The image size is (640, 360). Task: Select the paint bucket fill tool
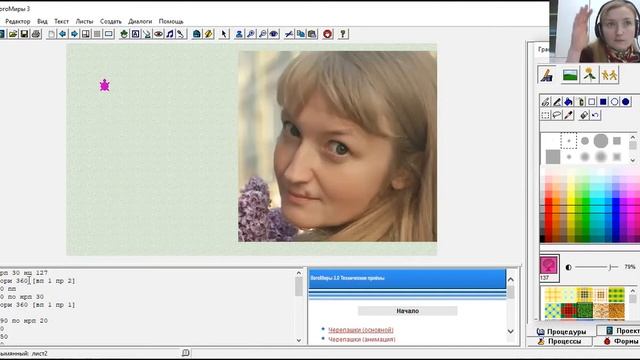point(568,102)
